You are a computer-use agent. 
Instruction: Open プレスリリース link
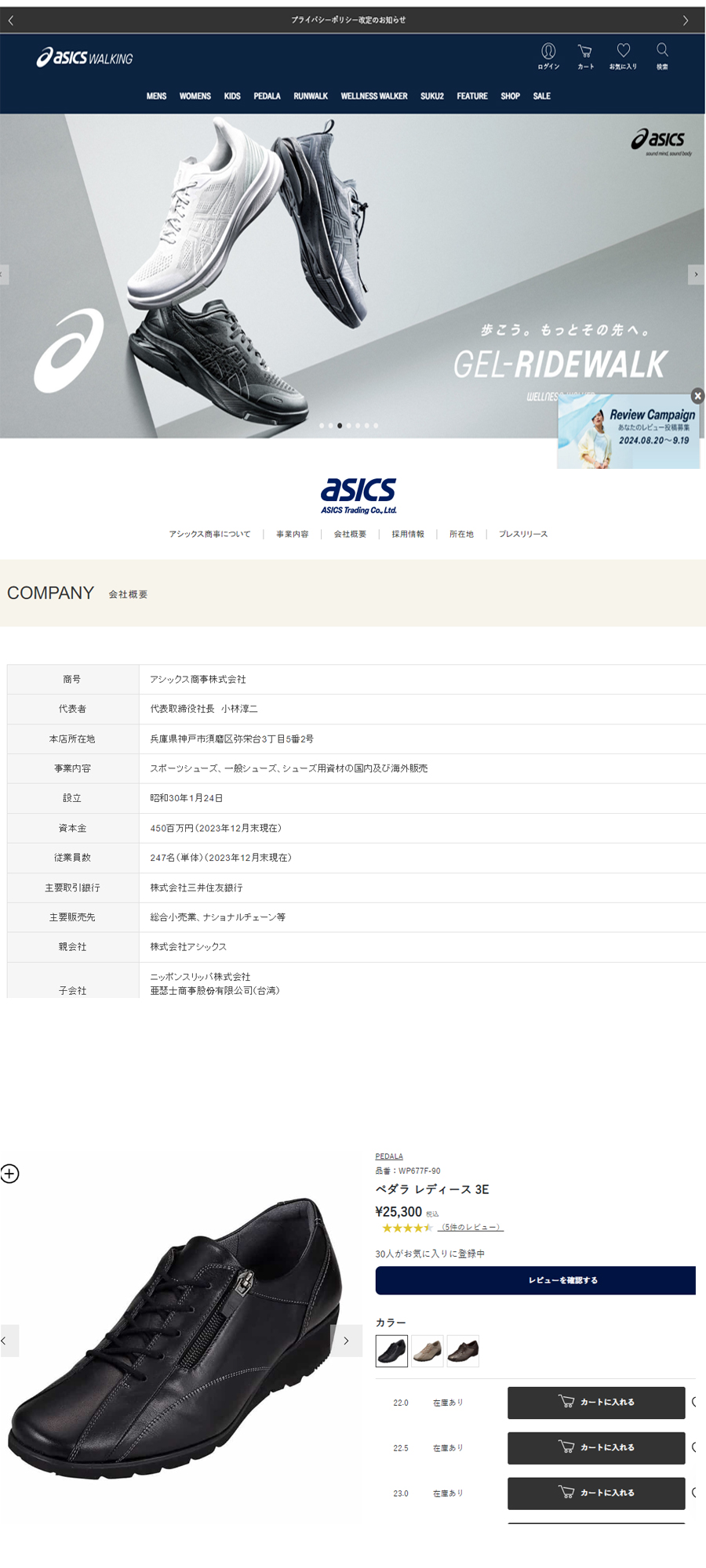click(523, 535)
